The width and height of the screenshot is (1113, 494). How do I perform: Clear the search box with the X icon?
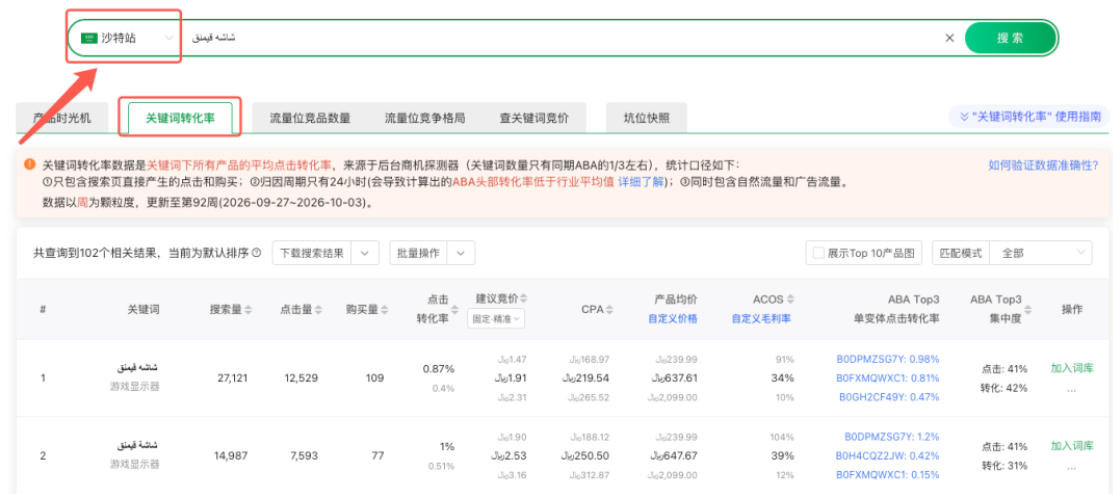(949, 38)
